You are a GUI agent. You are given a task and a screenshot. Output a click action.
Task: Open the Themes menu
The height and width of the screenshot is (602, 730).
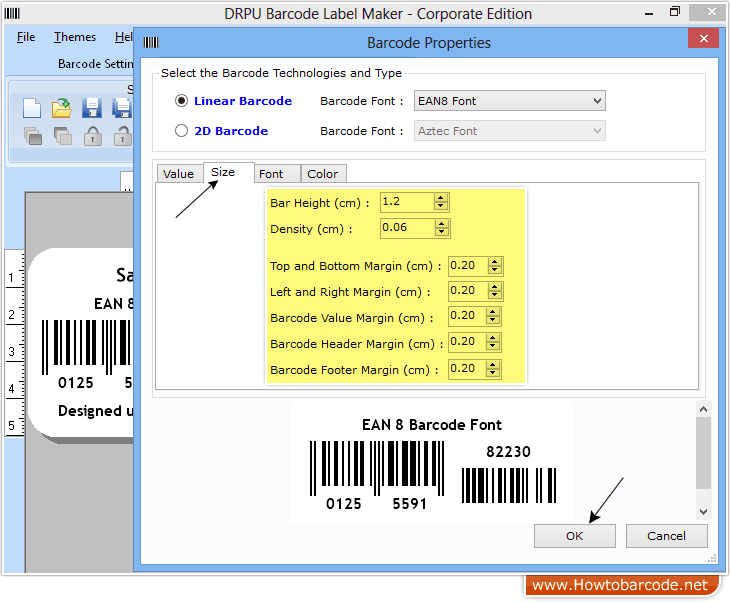point(74,37)
